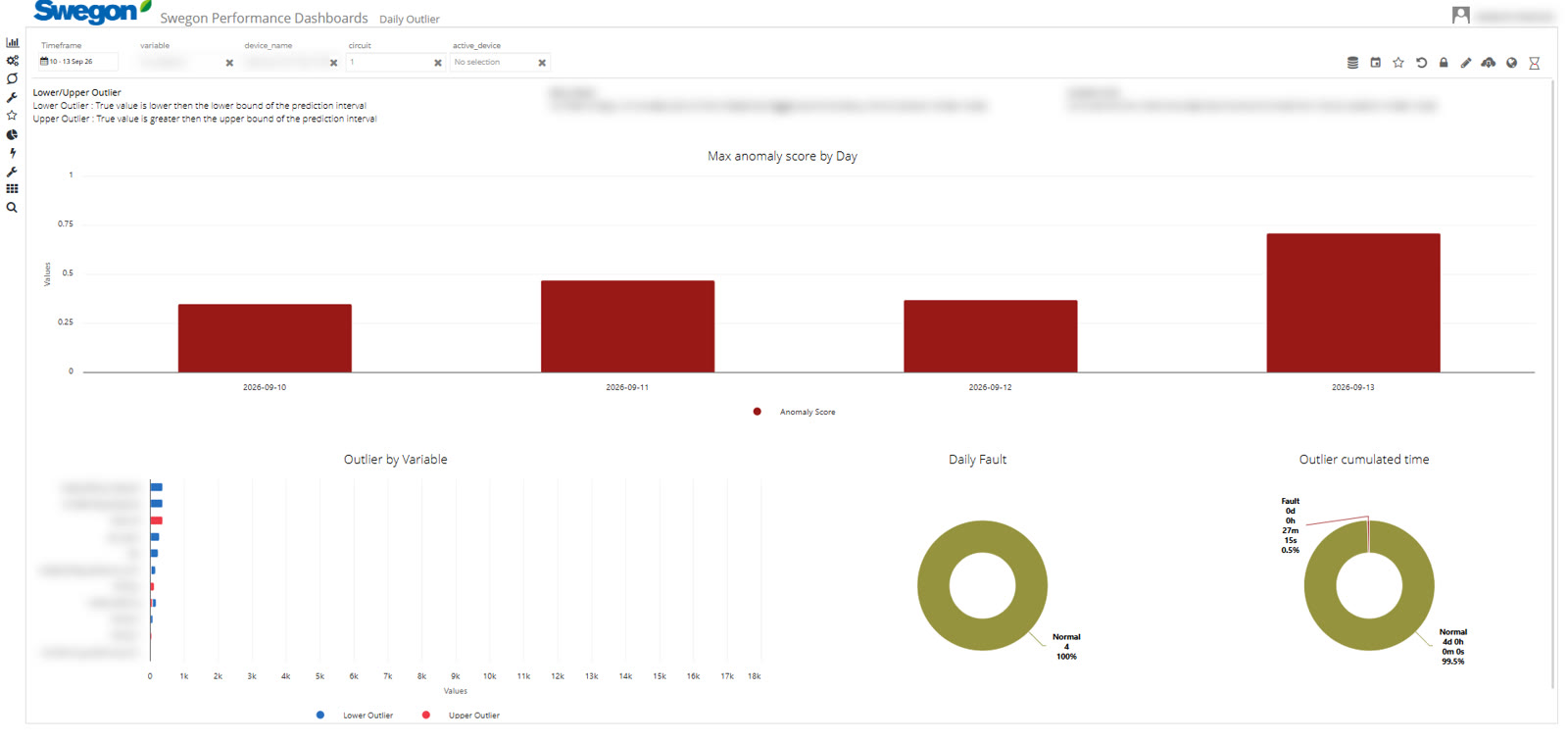Click the 'Max anomaly score by Day' title
Image resolution: width=1568 pixels, height=741 pixels.
[782, 156]
